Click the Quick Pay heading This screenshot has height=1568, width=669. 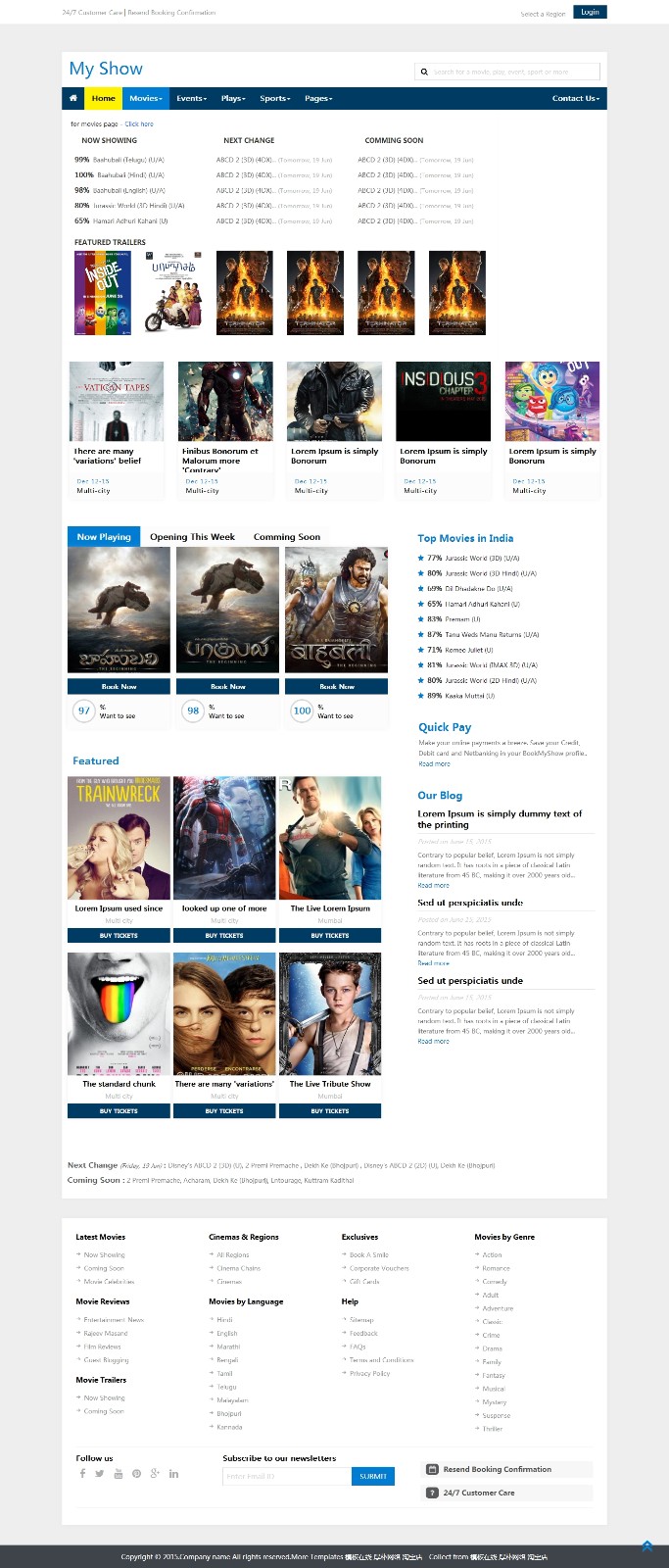pos(445,727)
